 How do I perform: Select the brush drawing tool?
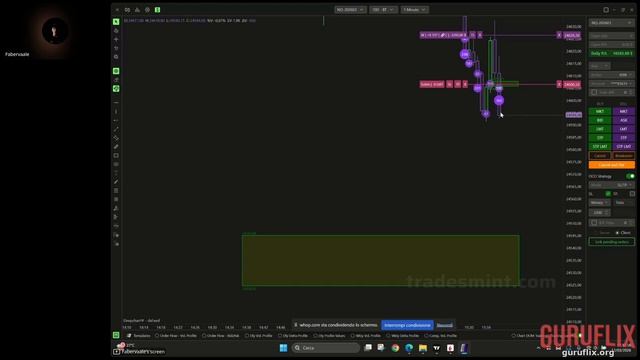click(x=116, y=182)
